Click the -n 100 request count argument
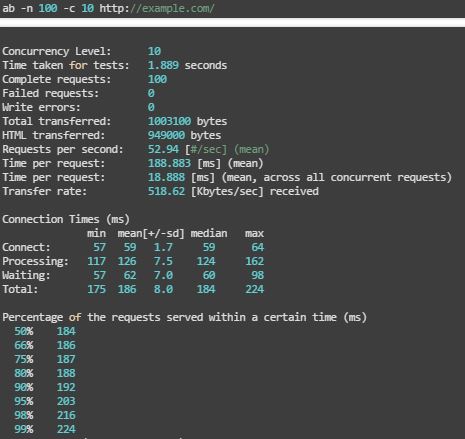This screenshot has height=439, width=465. [39, 8]
